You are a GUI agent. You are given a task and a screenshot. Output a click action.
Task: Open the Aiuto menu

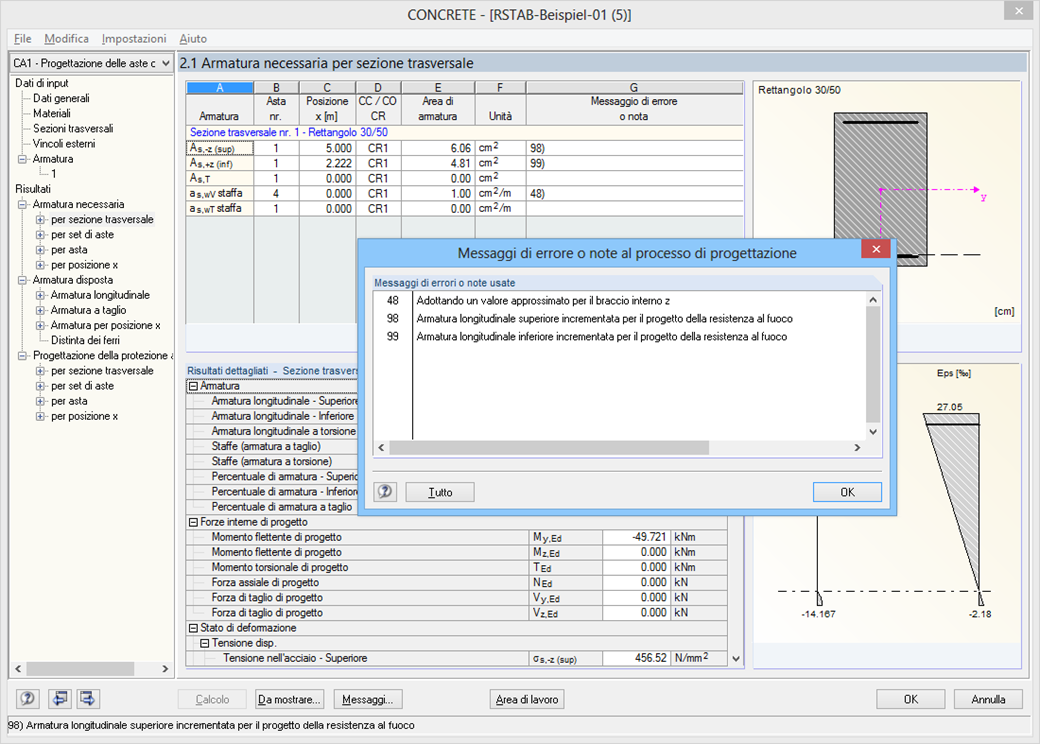click(193, 38)
